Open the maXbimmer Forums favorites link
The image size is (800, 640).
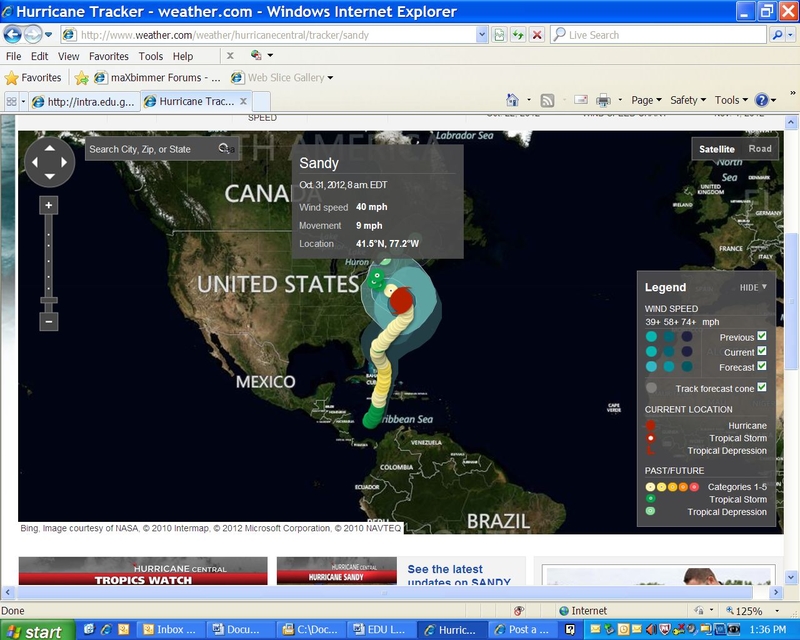(158, 78)
